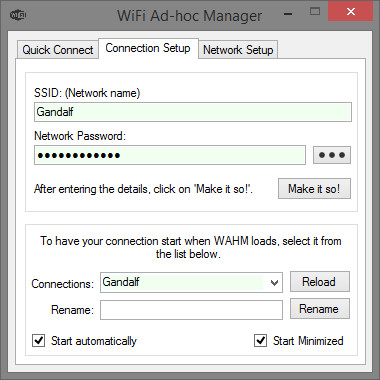This screenshot has width=380, height=380.
Task: Toggle the Start automatically checkbox
Action: (39, 341)
